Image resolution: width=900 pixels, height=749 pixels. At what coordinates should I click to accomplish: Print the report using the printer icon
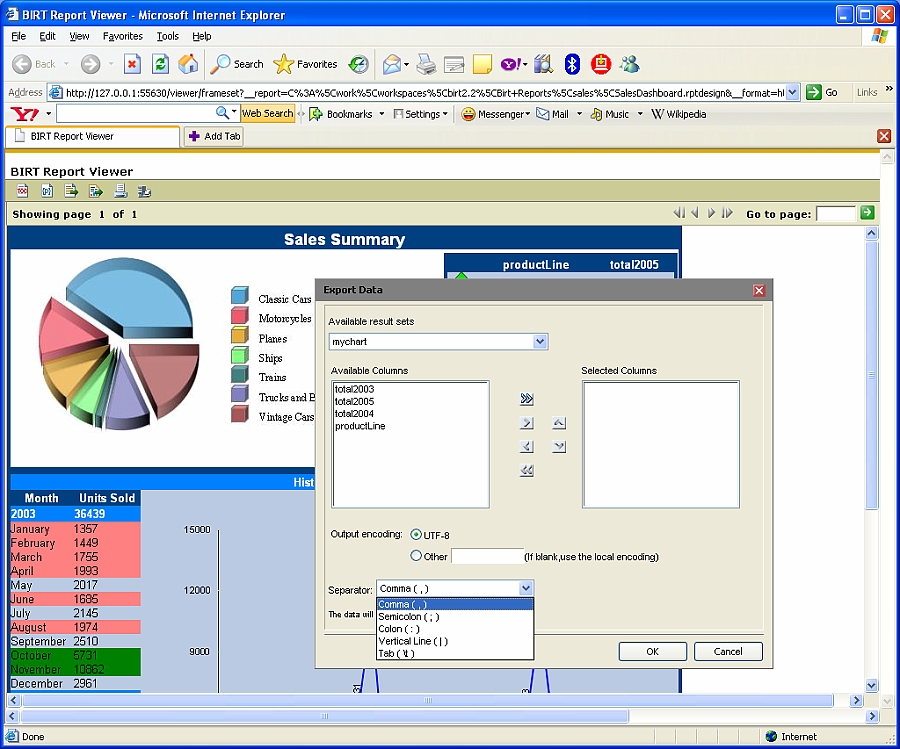121,190
